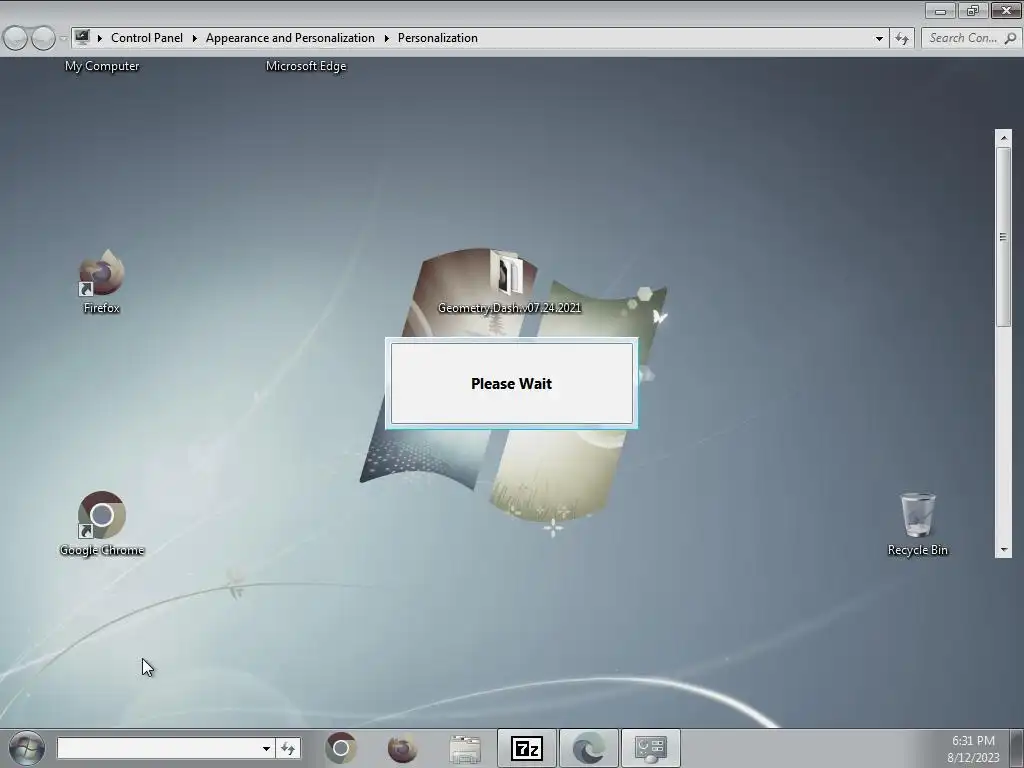1024x768 pixels.
Task: Click the My Computer desktop label
Action: 102,66
